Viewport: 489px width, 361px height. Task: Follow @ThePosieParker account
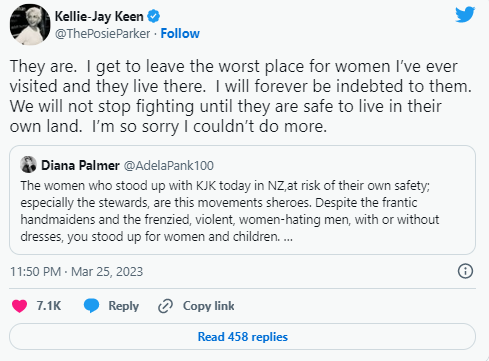coord(180,33)
